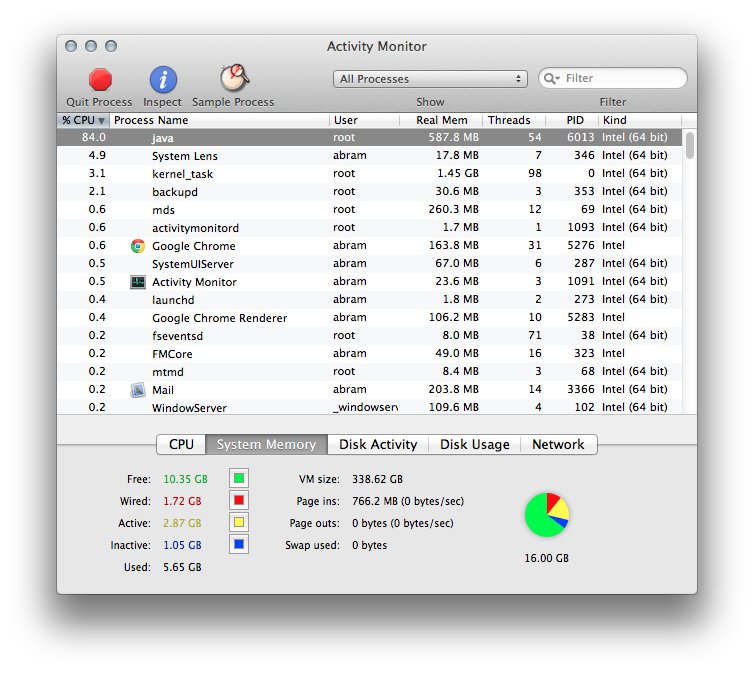Click the Activity Monitor app icon in list

(138, 282)
